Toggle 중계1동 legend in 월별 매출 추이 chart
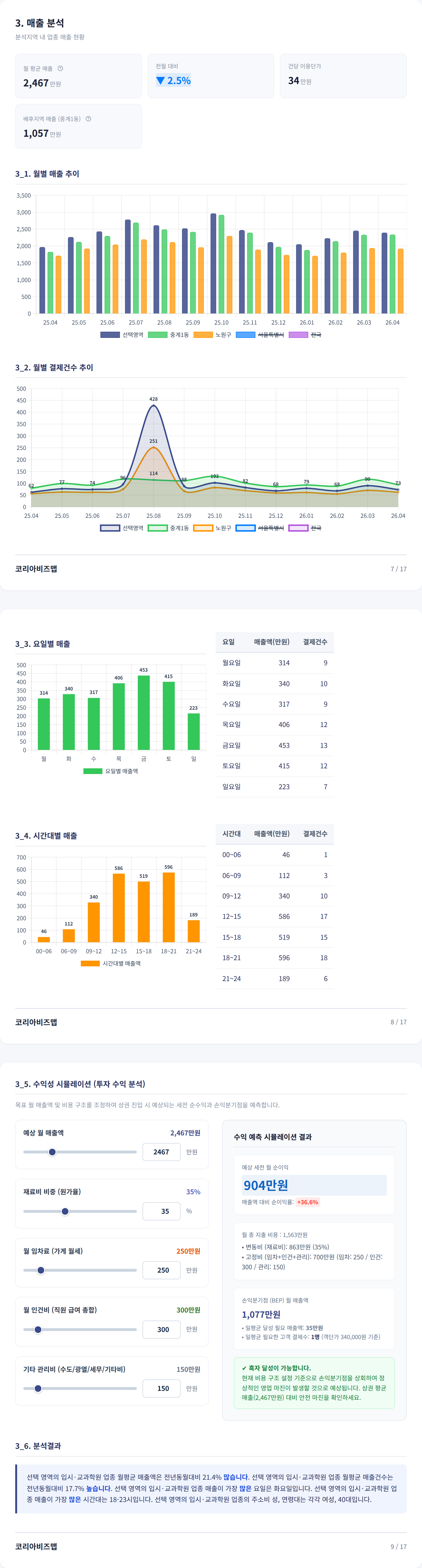422x1568 pixels. [169, 335]
